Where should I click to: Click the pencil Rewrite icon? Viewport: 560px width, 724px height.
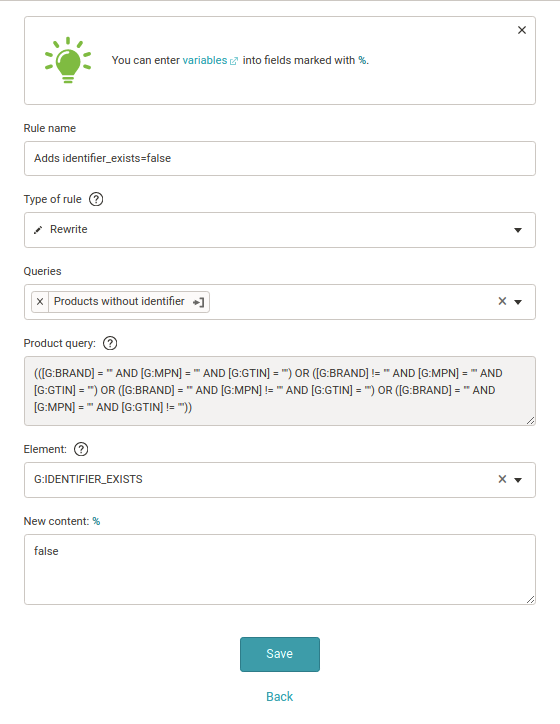[38, 230]
